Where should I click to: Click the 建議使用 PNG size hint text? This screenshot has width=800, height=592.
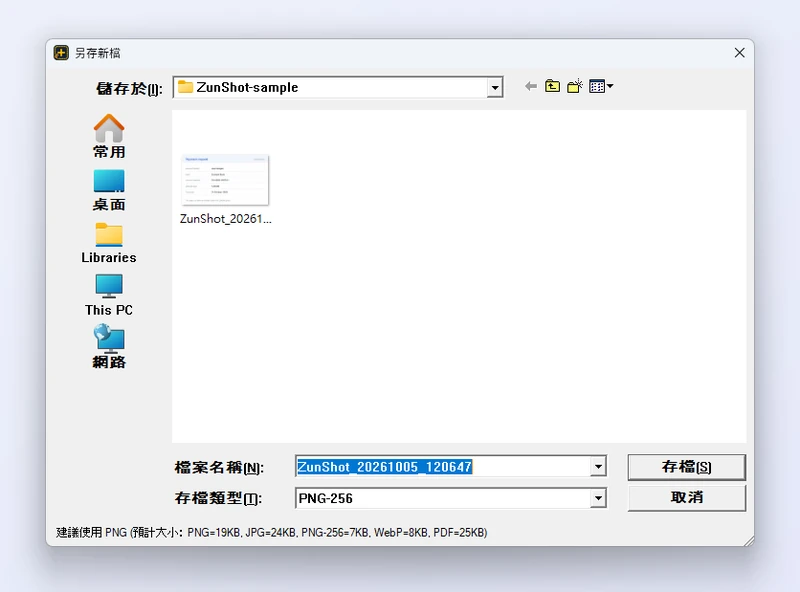(271, 532)
